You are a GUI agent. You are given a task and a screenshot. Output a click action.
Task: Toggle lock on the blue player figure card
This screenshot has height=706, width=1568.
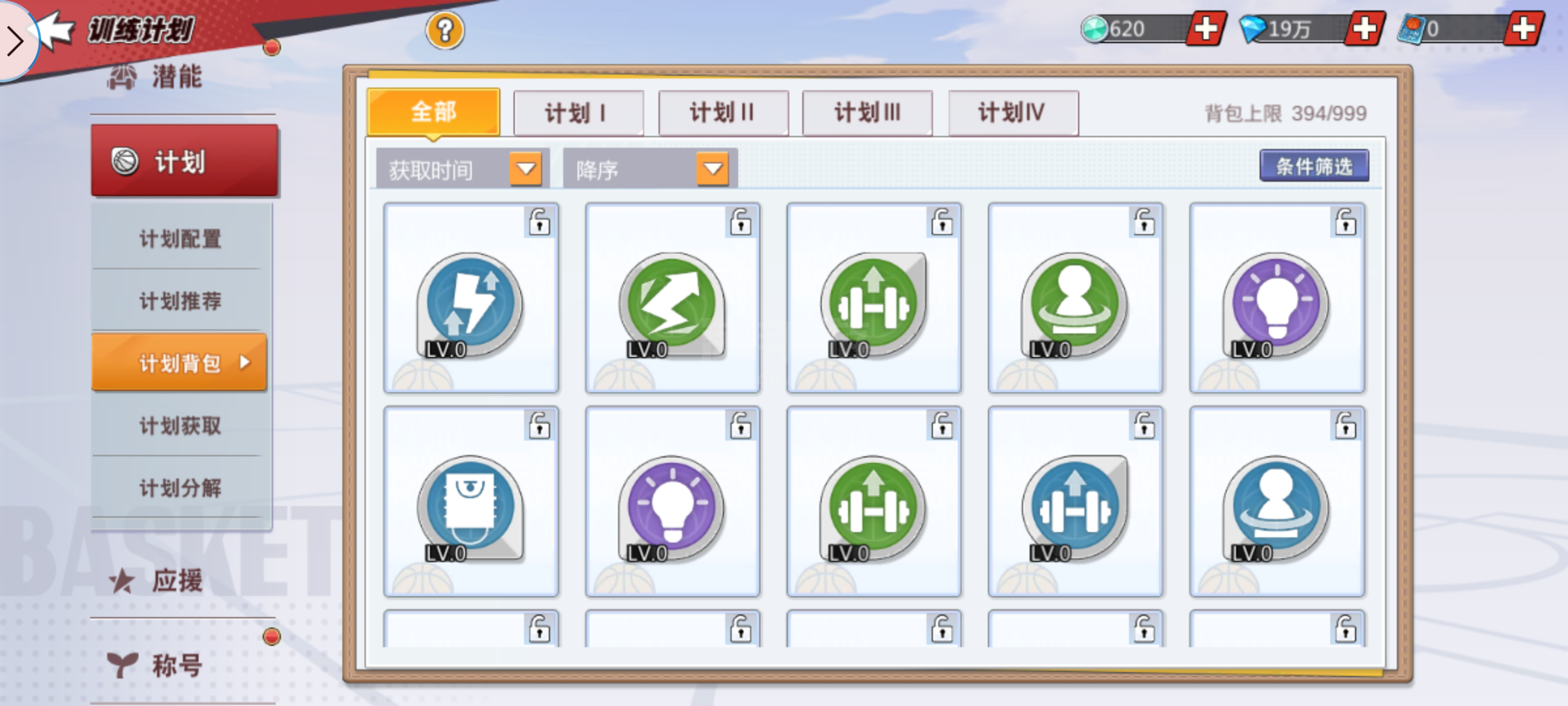click(1345, 426)
